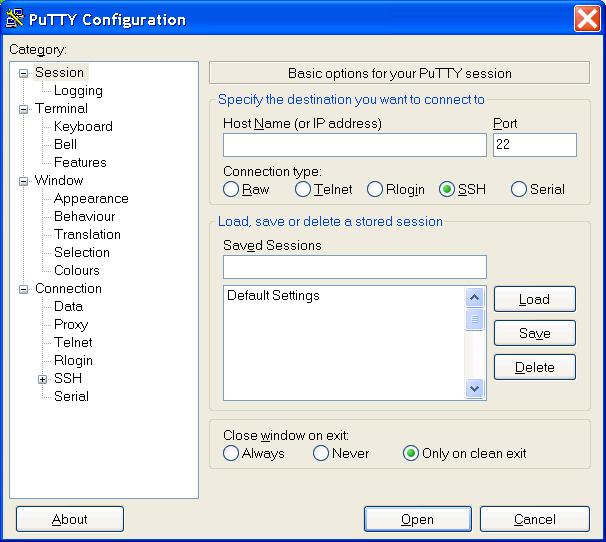Open the Window category
The width and height of the screenshot is (606, 542).
59,180
